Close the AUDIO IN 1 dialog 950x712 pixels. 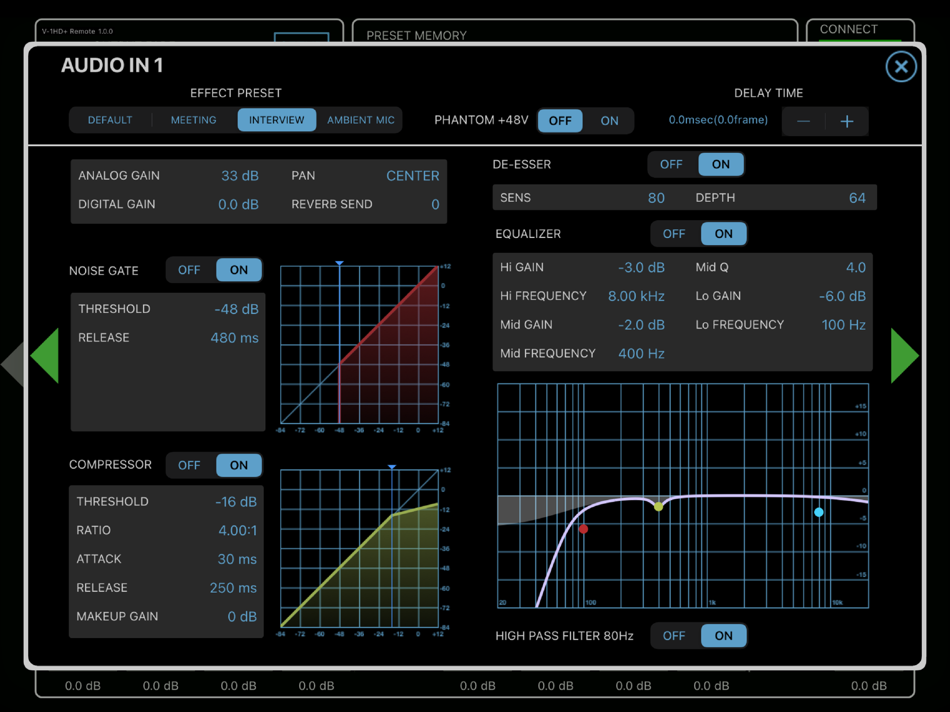point(901,67)
